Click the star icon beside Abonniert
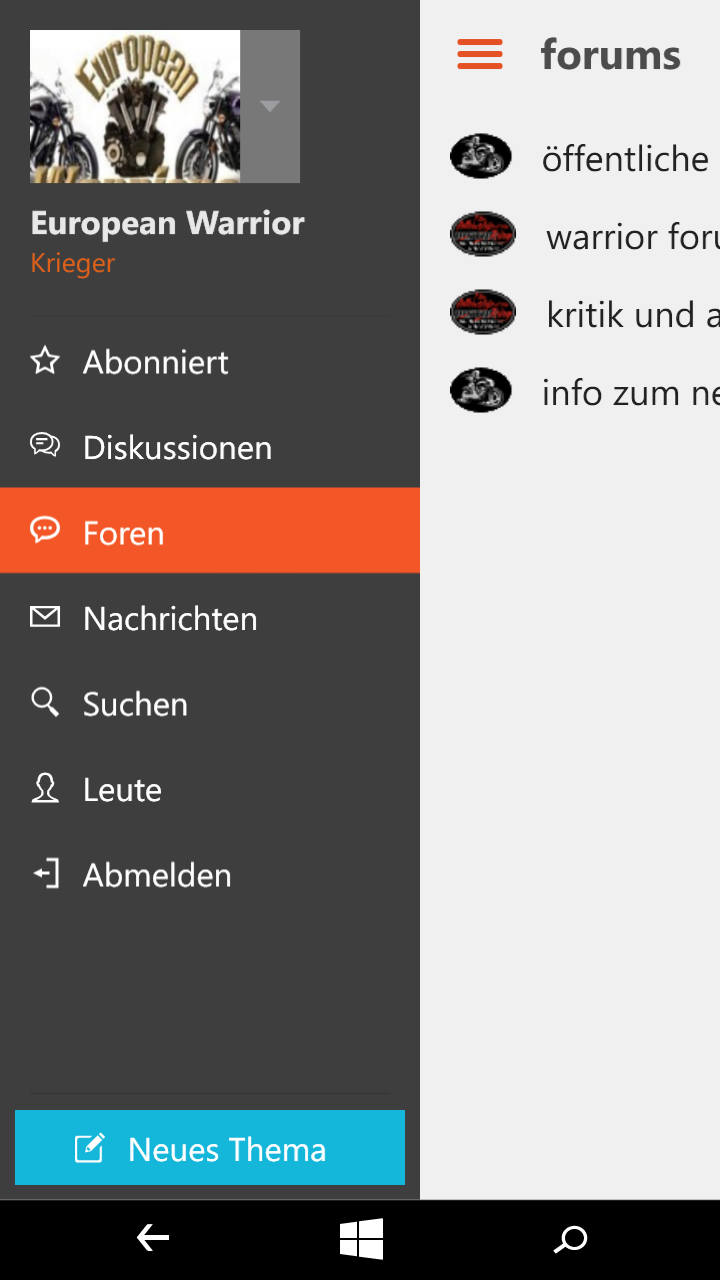Image resolution: width=720 pixels, height=1280 pixels. [45, 361]
